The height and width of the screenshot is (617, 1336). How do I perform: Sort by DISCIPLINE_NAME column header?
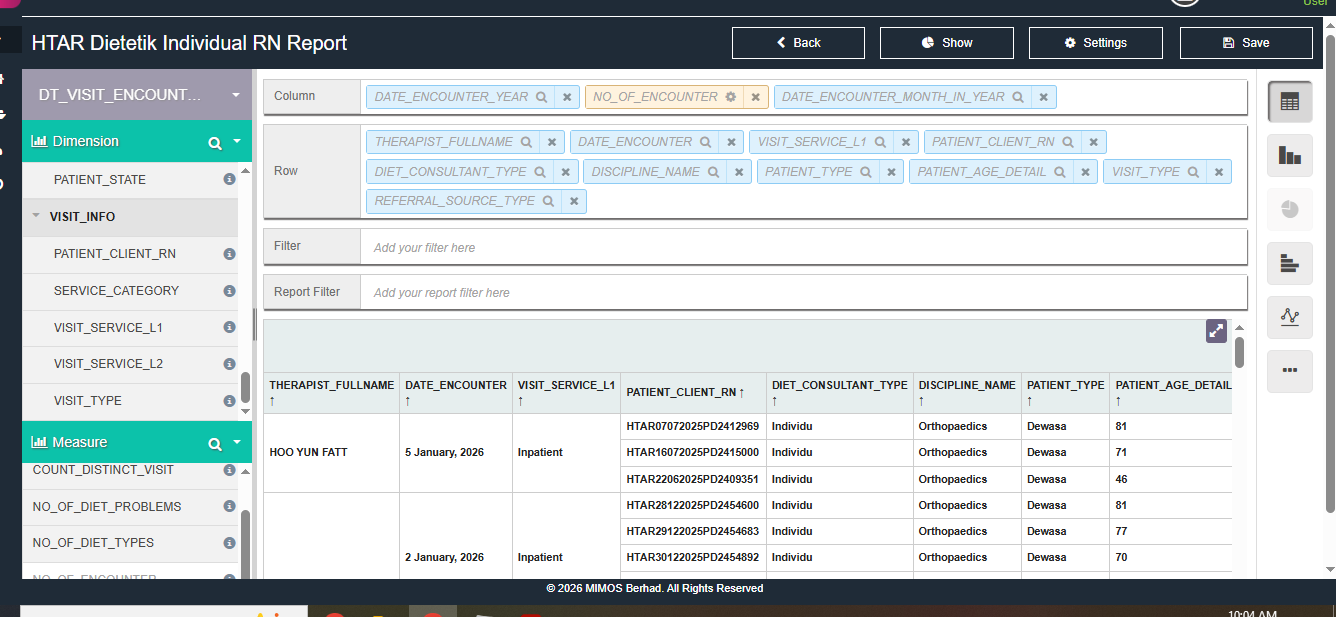pyautogui.click(x=967, y=392)
